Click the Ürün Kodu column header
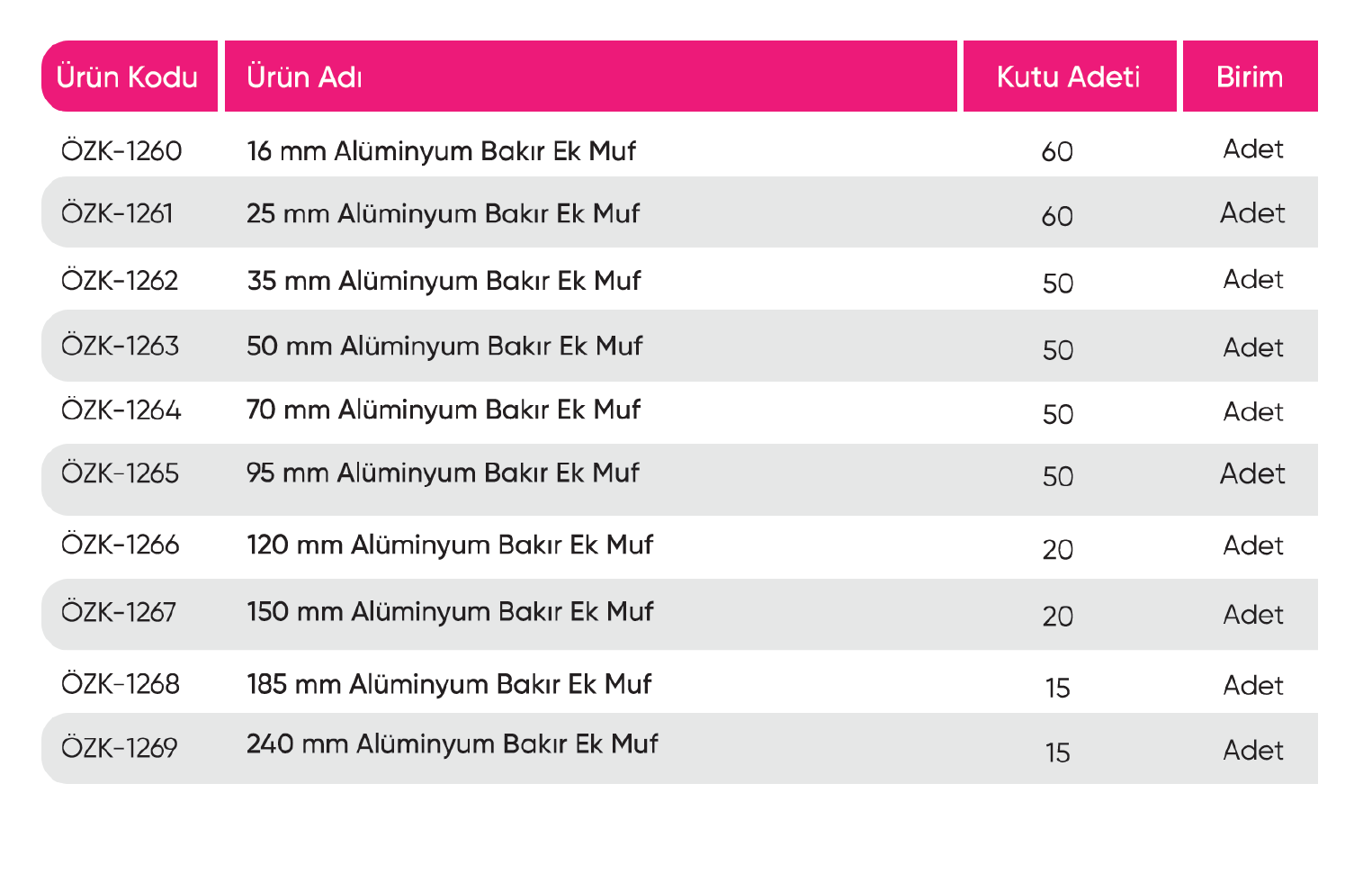The image size is (1372, 892). [x=128, y=77]
